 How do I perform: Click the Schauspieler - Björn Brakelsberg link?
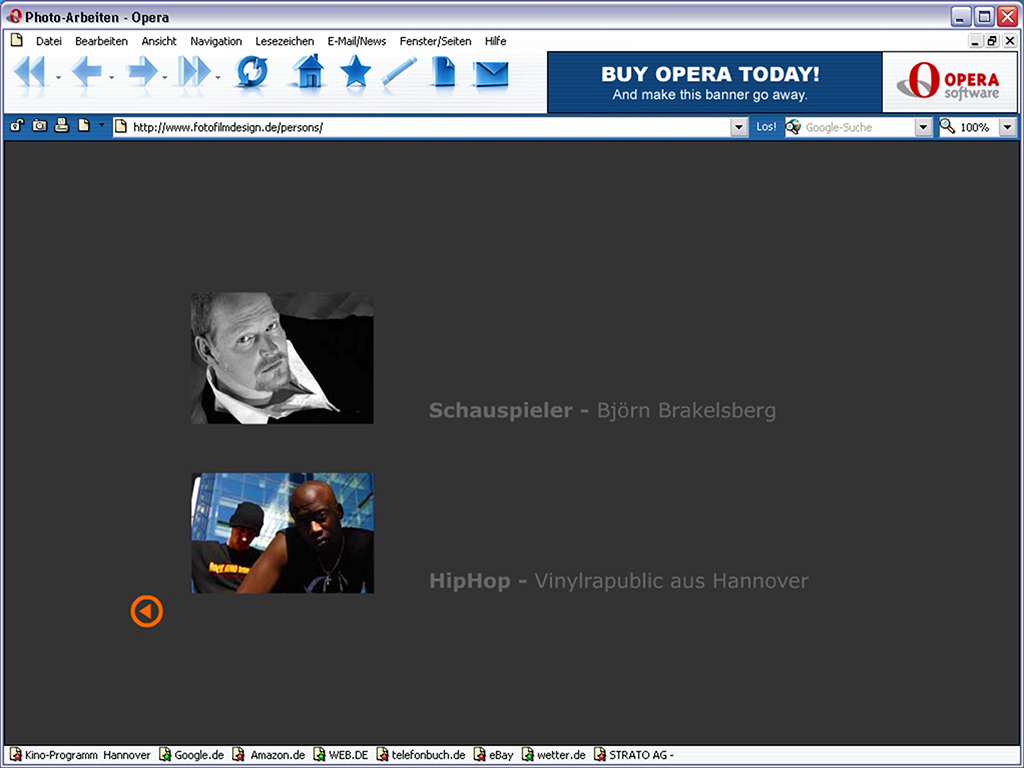click(x=602, y=410)
